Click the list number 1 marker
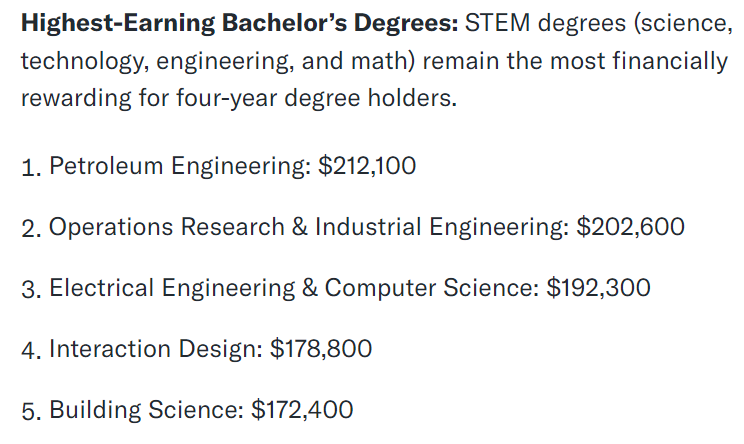This screenshot has height=444, width=744. coord(31,167)
